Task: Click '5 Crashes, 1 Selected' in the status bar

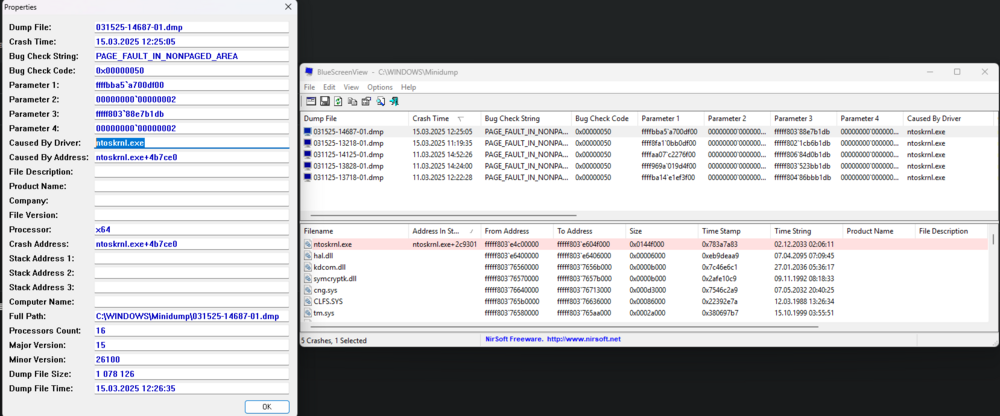Action: click(334, 341)
